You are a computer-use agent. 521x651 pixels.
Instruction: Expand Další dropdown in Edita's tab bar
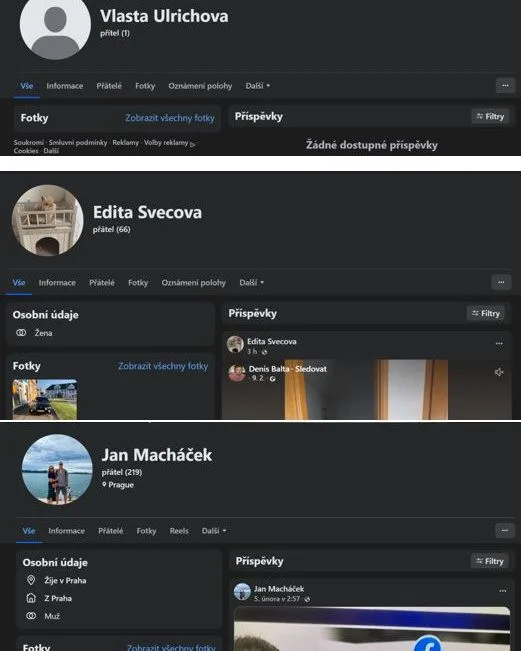[251, 283]
